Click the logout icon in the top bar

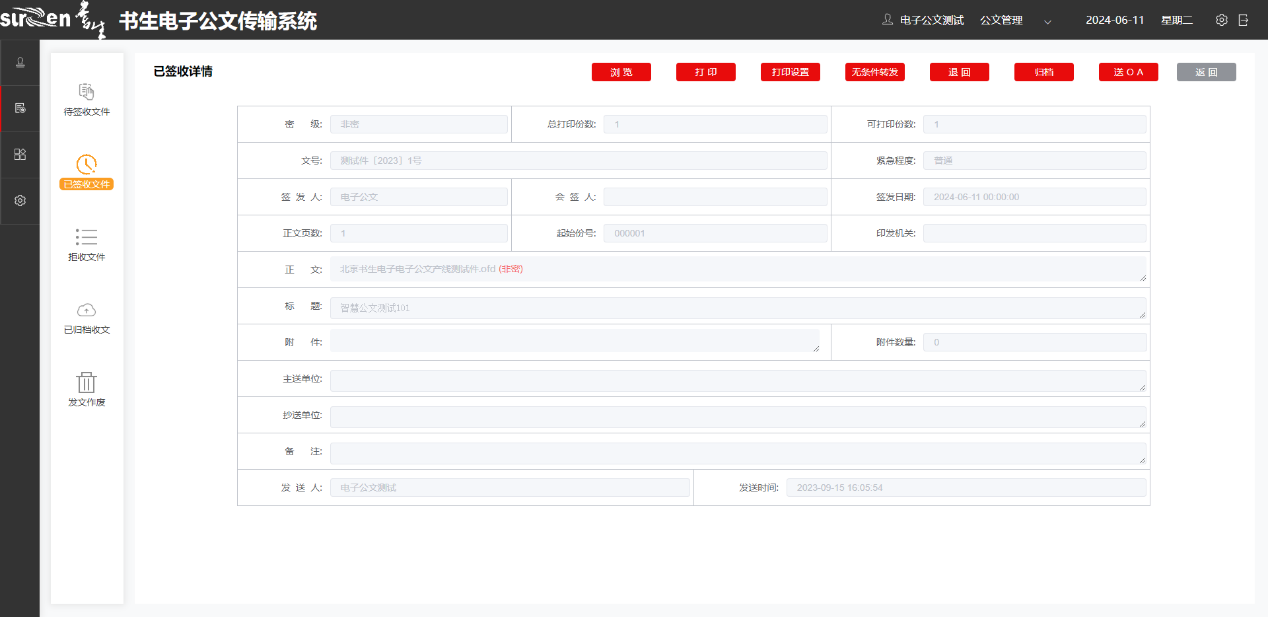(1243, 20)
